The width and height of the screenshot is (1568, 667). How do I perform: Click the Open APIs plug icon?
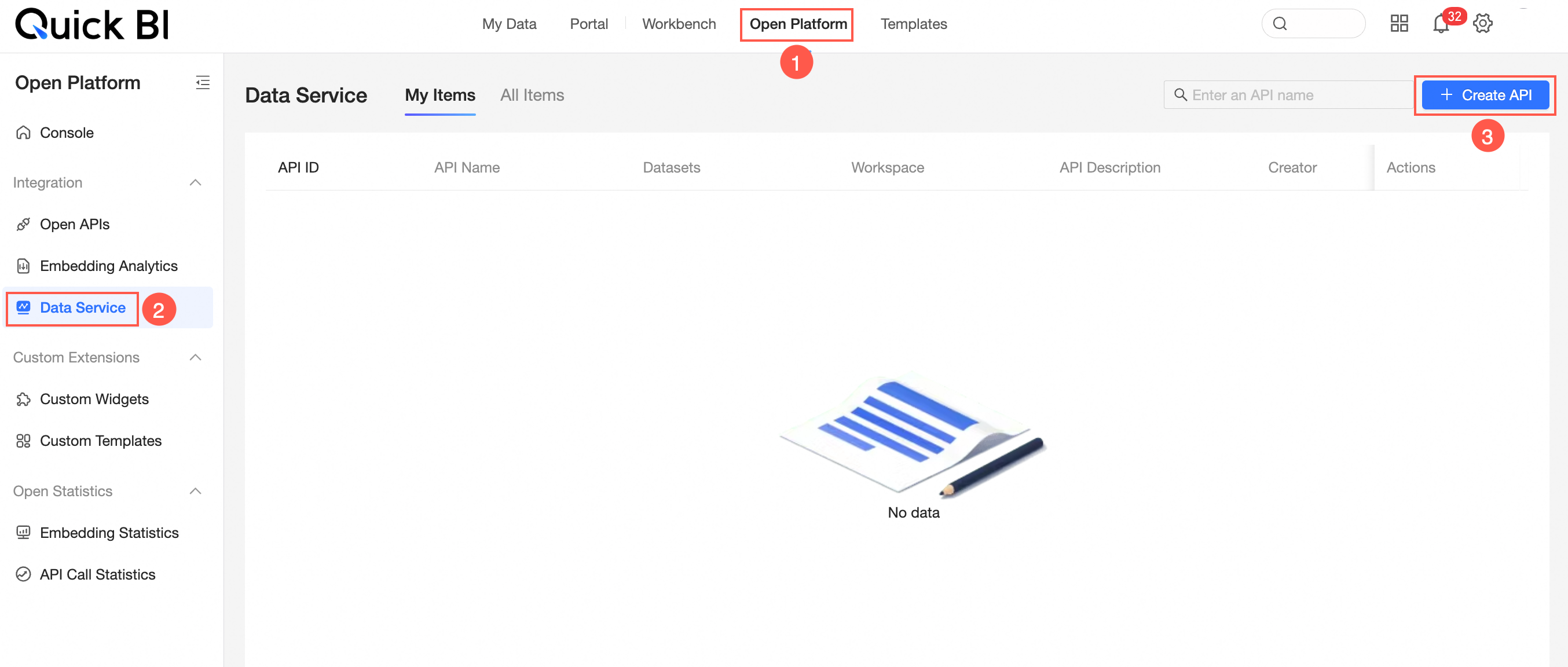(23, 225)
